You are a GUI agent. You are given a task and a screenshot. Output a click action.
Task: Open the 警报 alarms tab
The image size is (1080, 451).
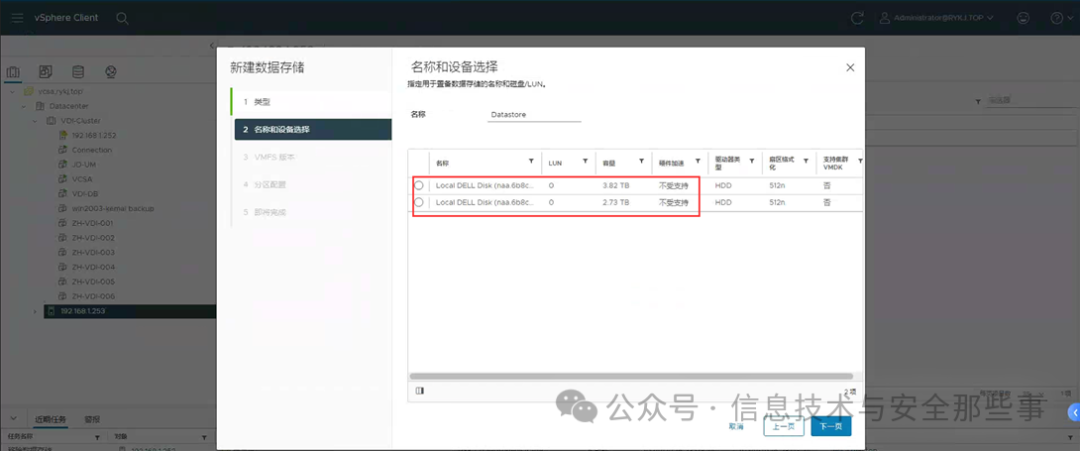pos(92,419)
